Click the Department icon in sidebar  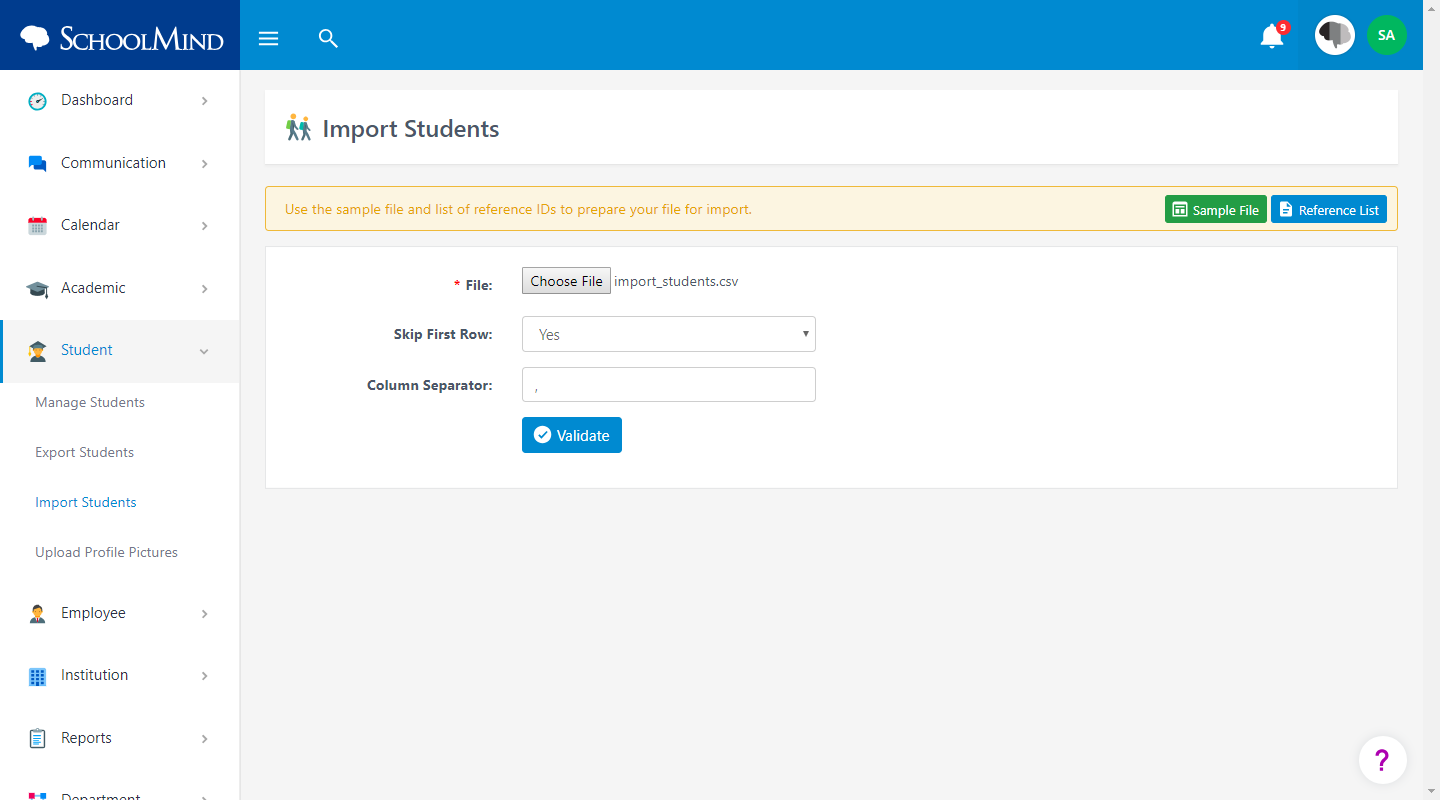point(37,796)
